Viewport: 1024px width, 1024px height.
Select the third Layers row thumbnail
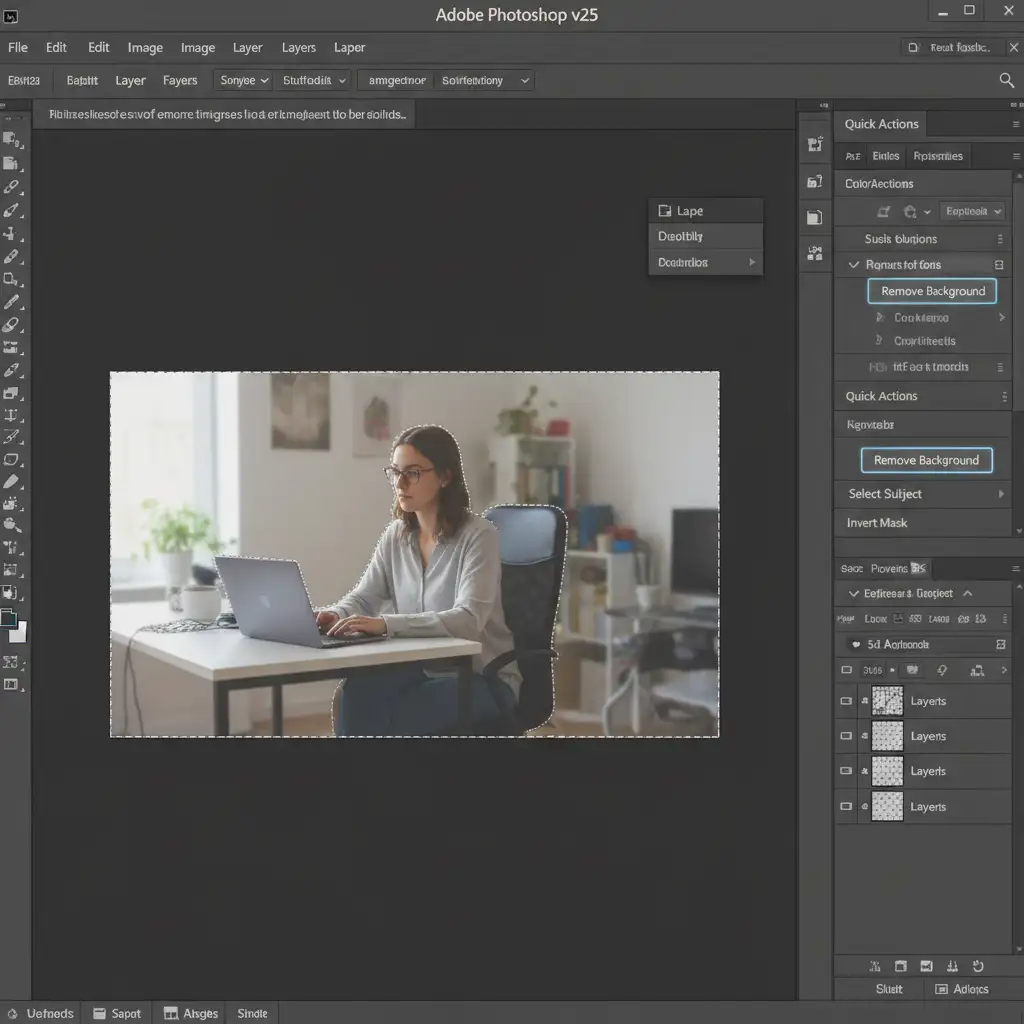[887, 771]
